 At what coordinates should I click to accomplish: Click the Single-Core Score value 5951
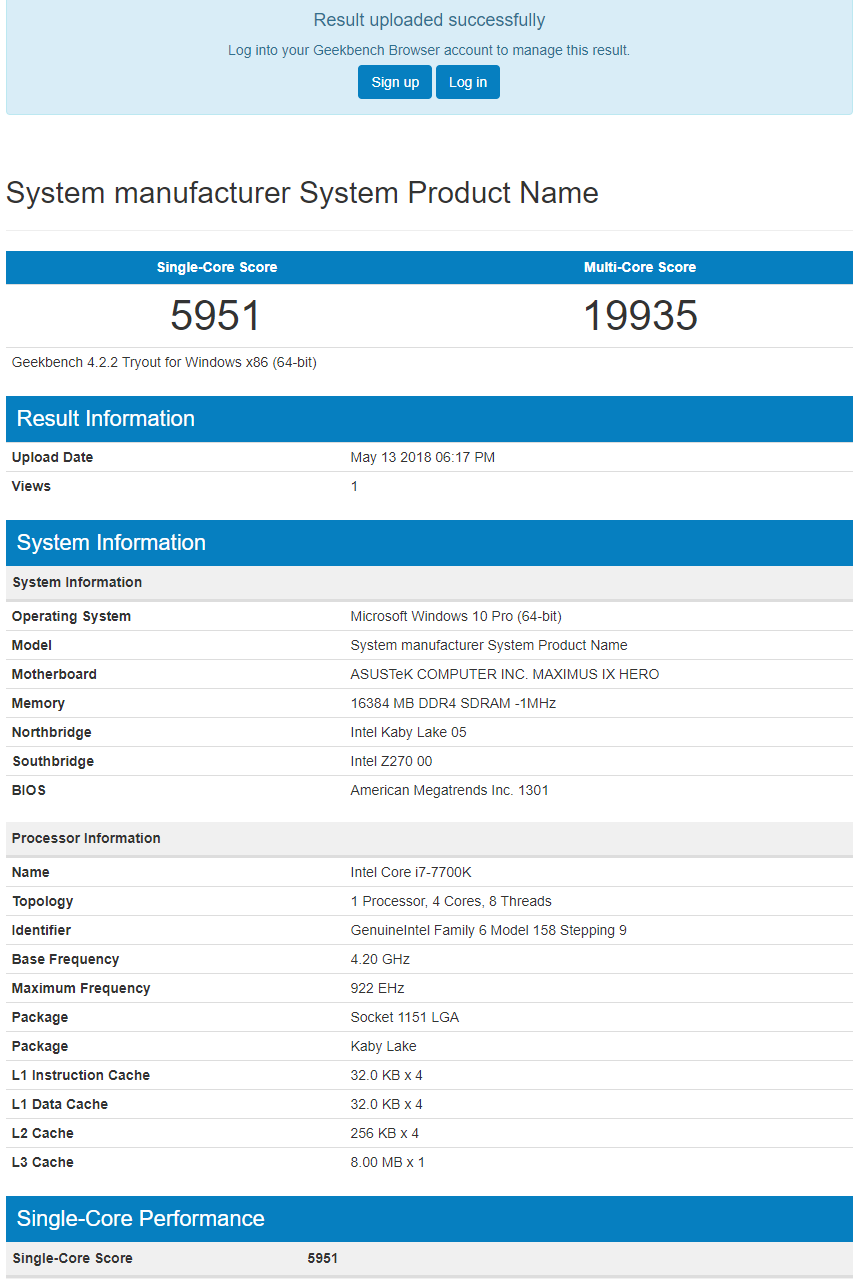216,316
